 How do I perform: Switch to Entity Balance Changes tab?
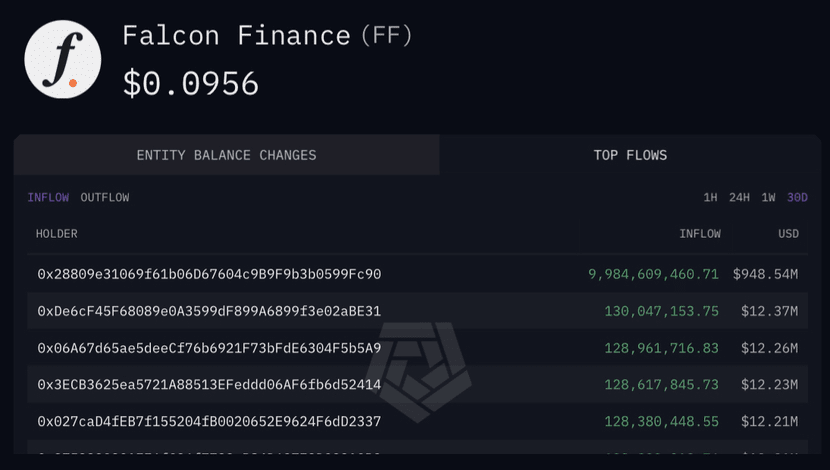tap(226, 155)
